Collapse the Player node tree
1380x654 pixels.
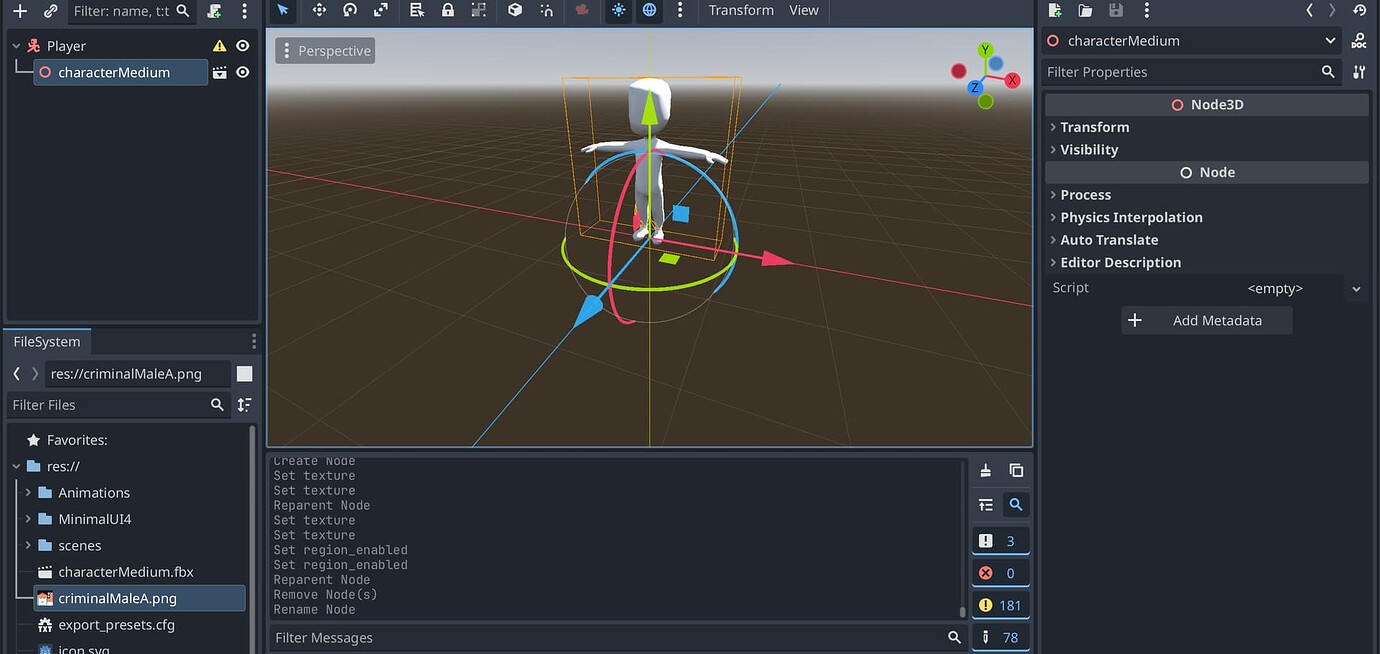(16, 46)
